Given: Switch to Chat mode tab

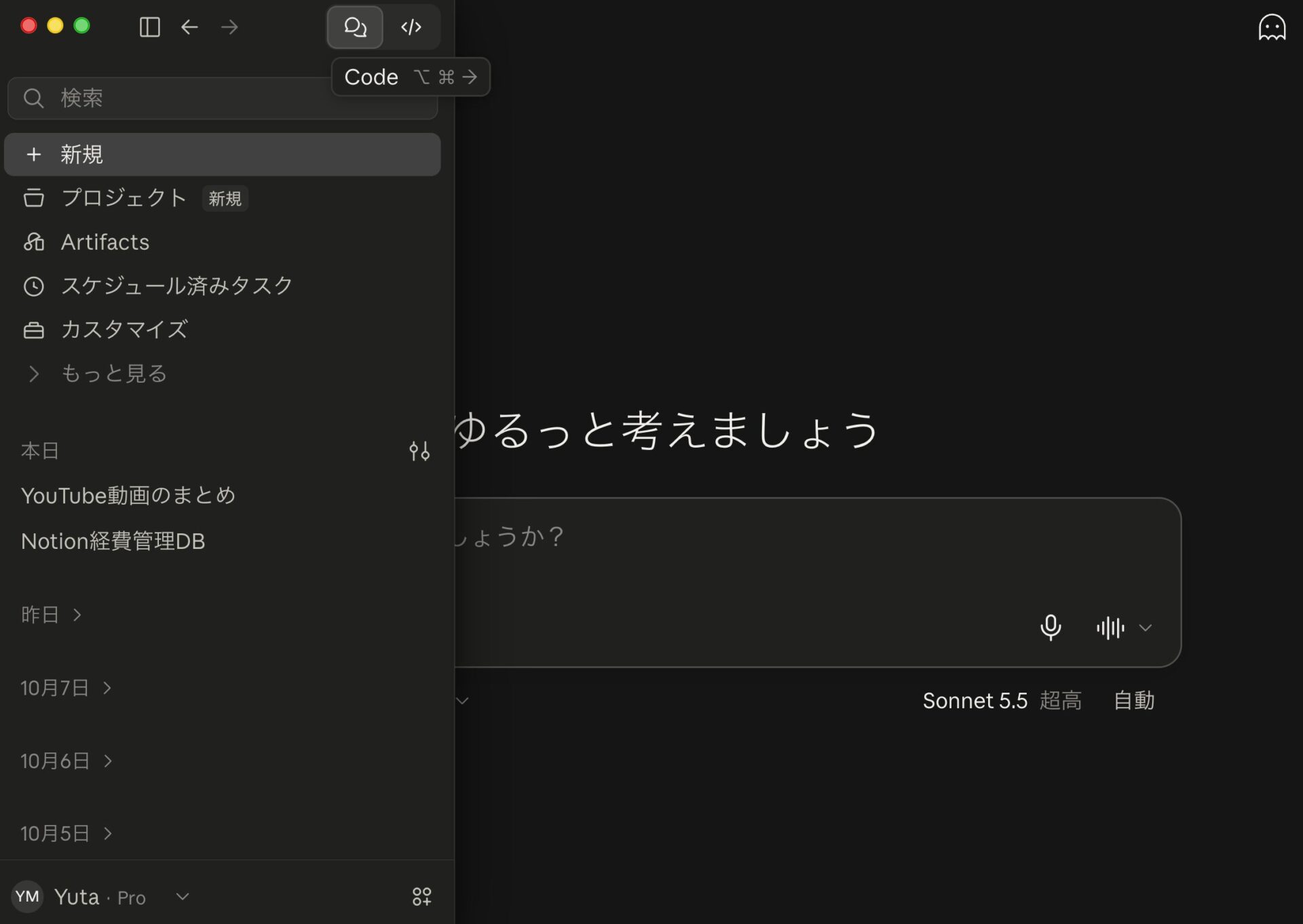Looking at the screenshot, I should (355, 27).
